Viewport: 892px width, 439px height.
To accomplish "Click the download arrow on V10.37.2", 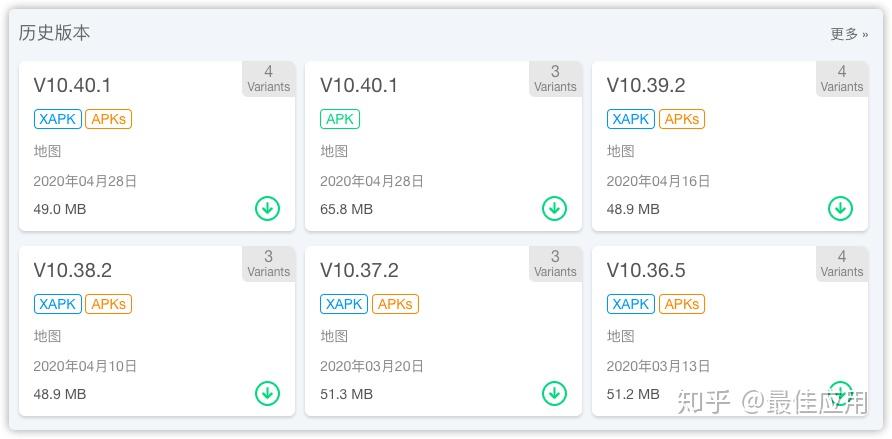I will 554,394.
